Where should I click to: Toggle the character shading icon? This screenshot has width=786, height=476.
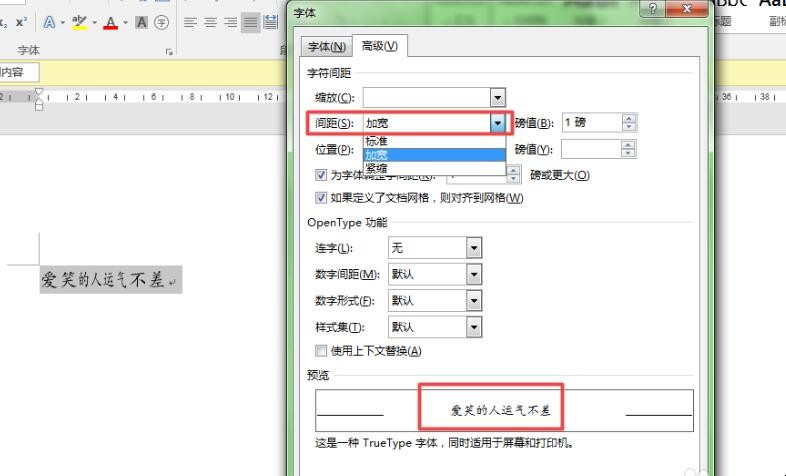[141, 23]
